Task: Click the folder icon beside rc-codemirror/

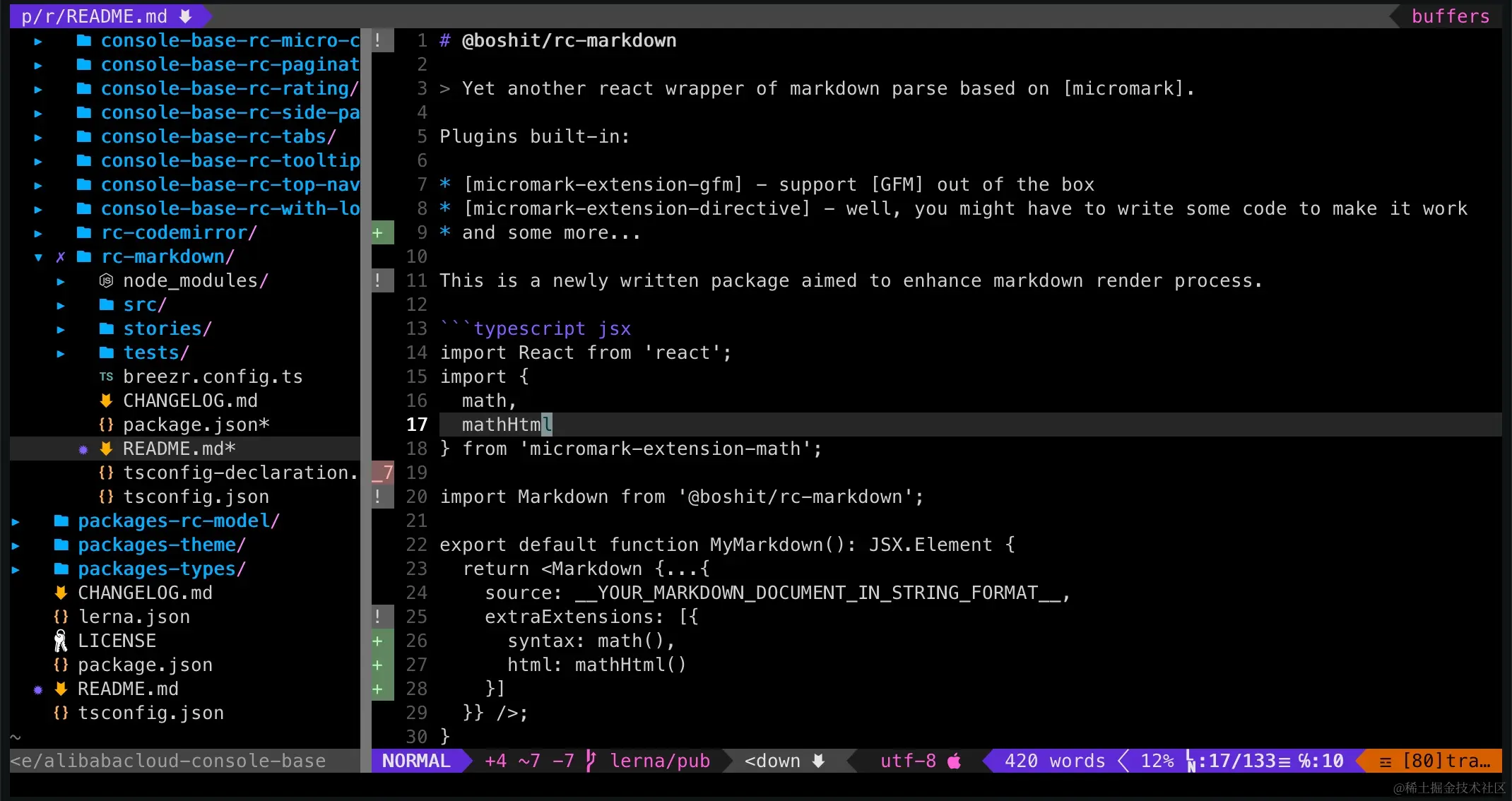Action: [x=83, y=232]
